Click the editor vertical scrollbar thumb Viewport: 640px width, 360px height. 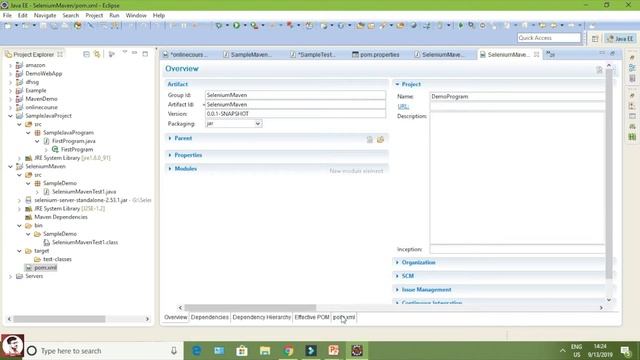tap(609, 173)
